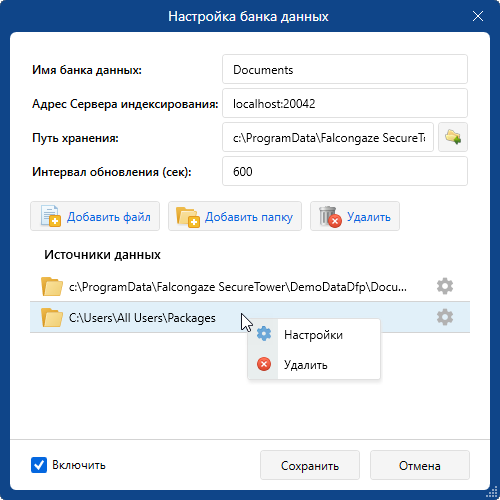Cancel the dialog with Отмена
This screenshot has height=500, width=500.
coord(420,465)
